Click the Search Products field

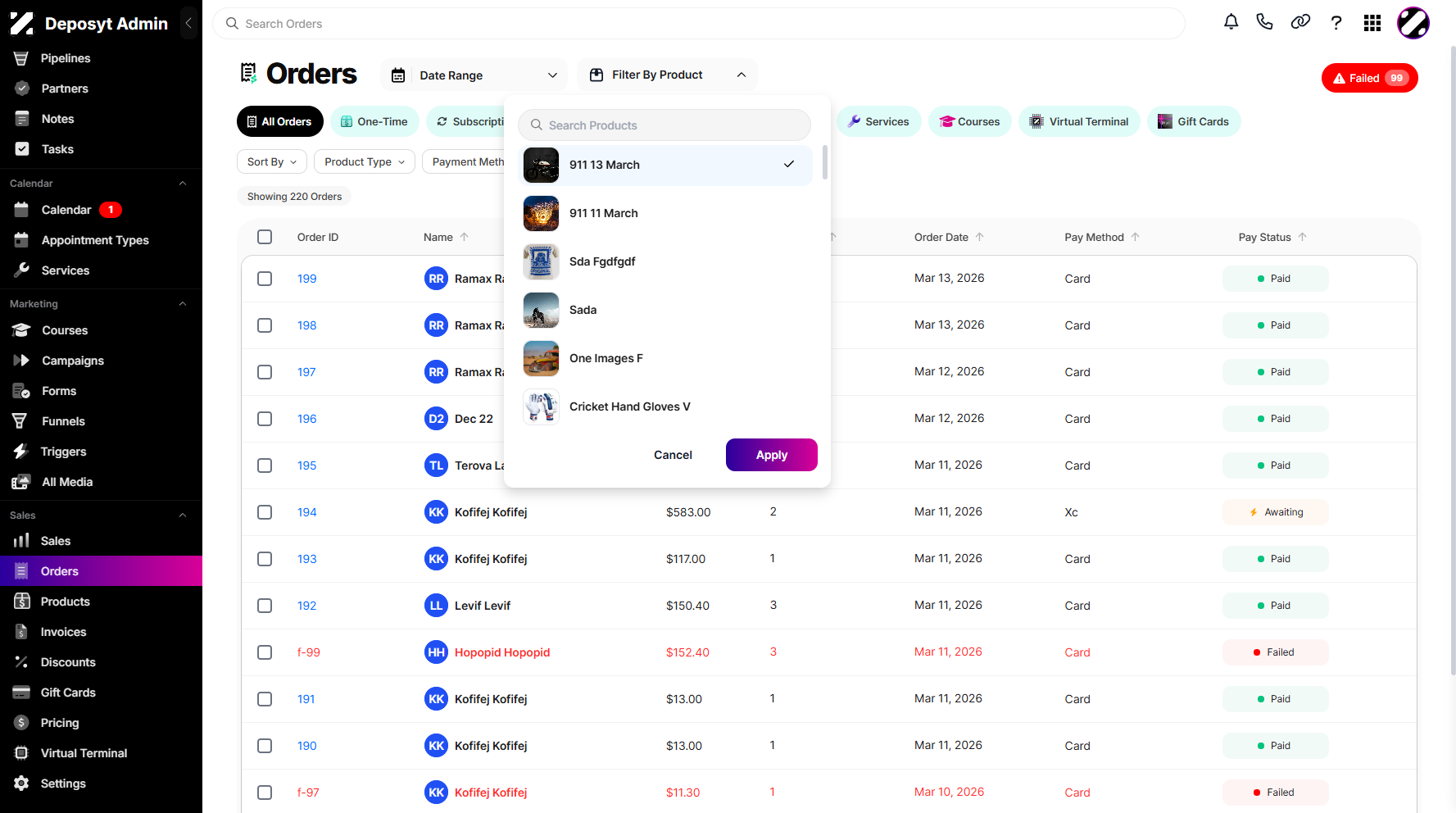tap(664, 125)
